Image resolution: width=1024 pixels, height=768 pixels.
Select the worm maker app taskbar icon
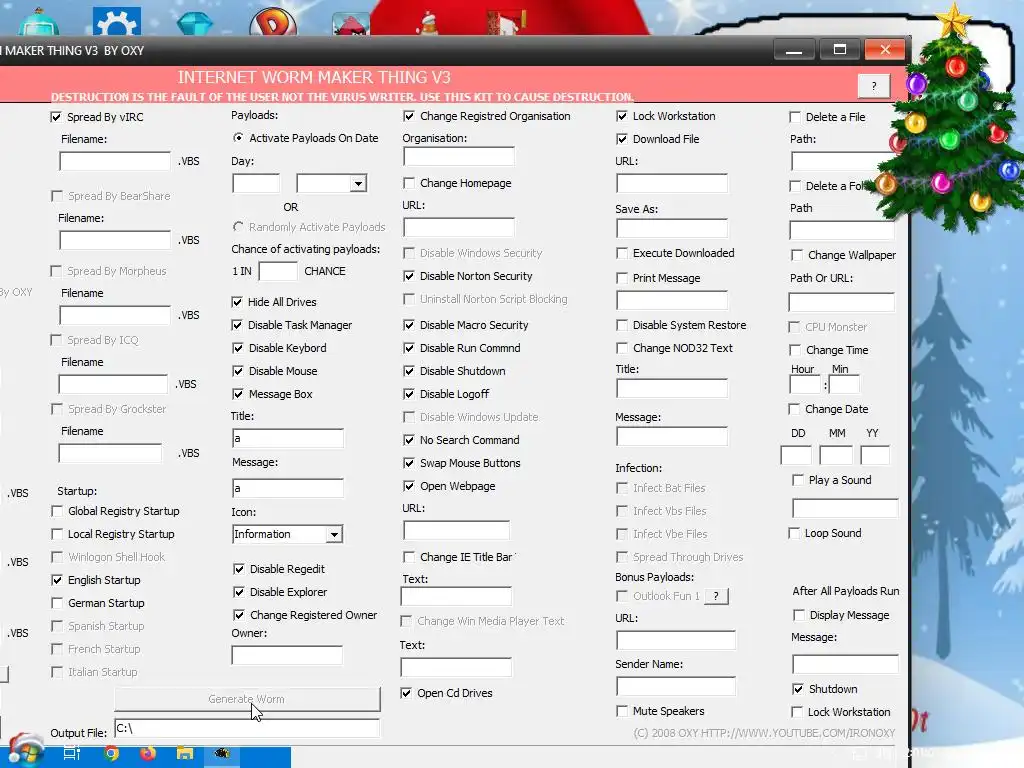pyautogui.click(x=222, y=754)
